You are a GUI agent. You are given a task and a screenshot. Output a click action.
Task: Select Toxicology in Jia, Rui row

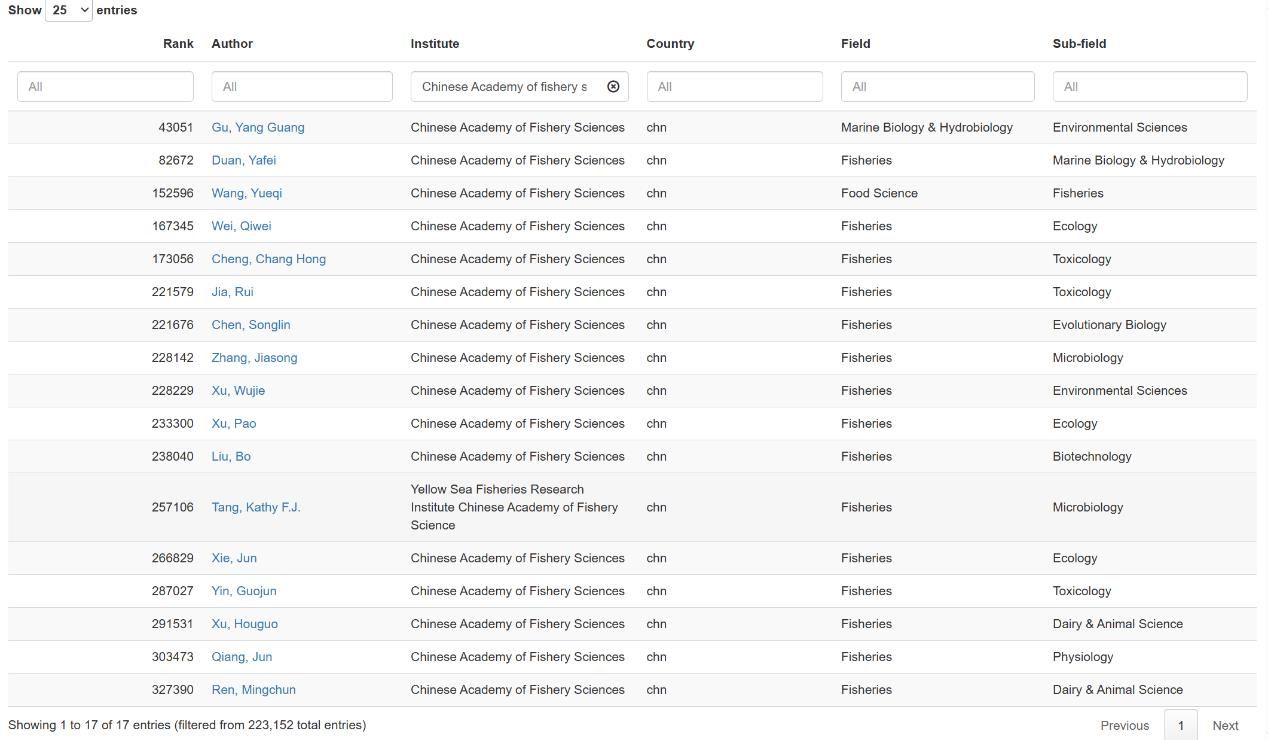1082,292
